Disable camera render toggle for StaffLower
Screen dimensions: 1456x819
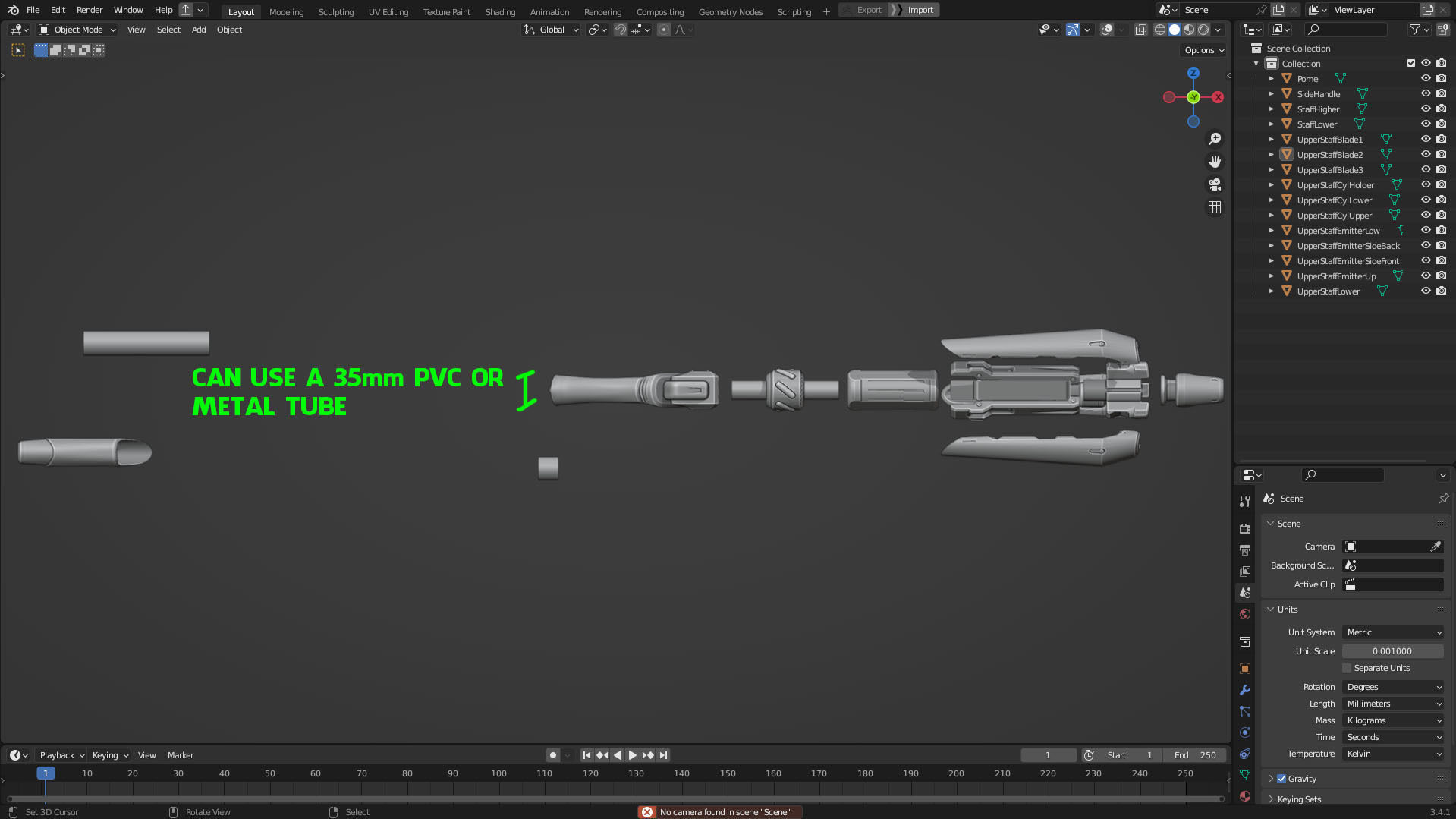click(x=1441, y=124)
